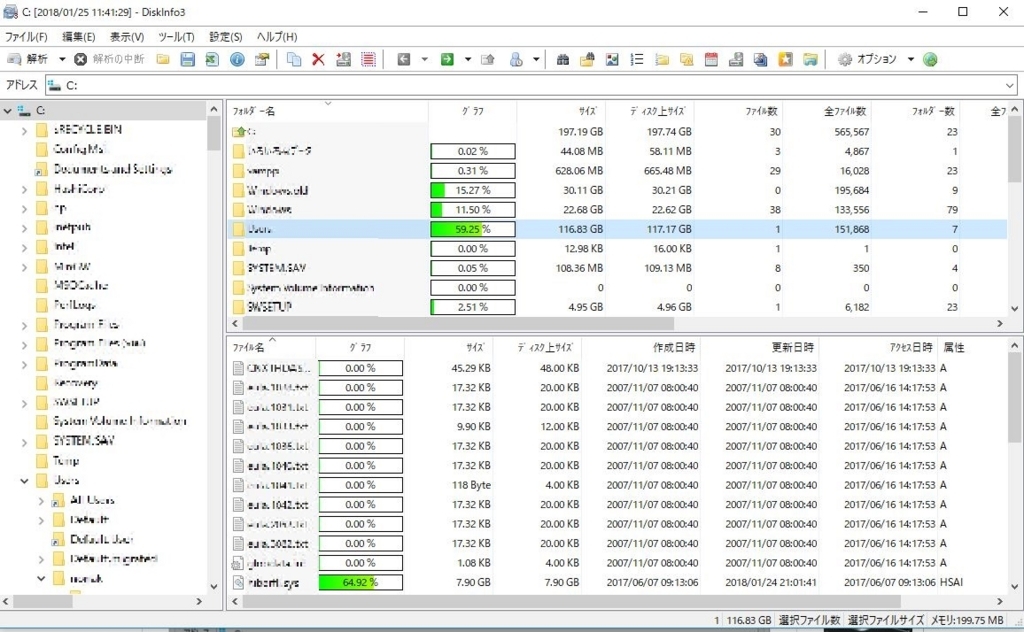Select the xampp folder row
Screen dimensions: 1024x632
click(x=617, y=170)
